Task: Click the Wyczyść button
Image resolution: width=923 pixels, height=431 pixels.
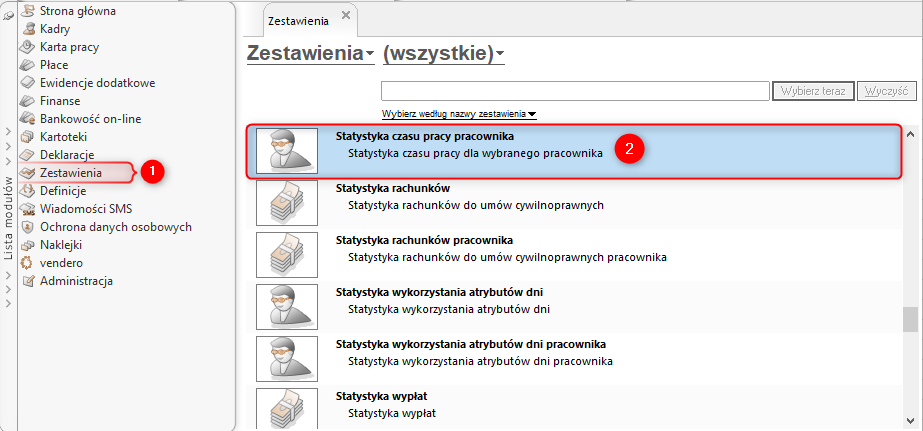Action: point(887,91)
